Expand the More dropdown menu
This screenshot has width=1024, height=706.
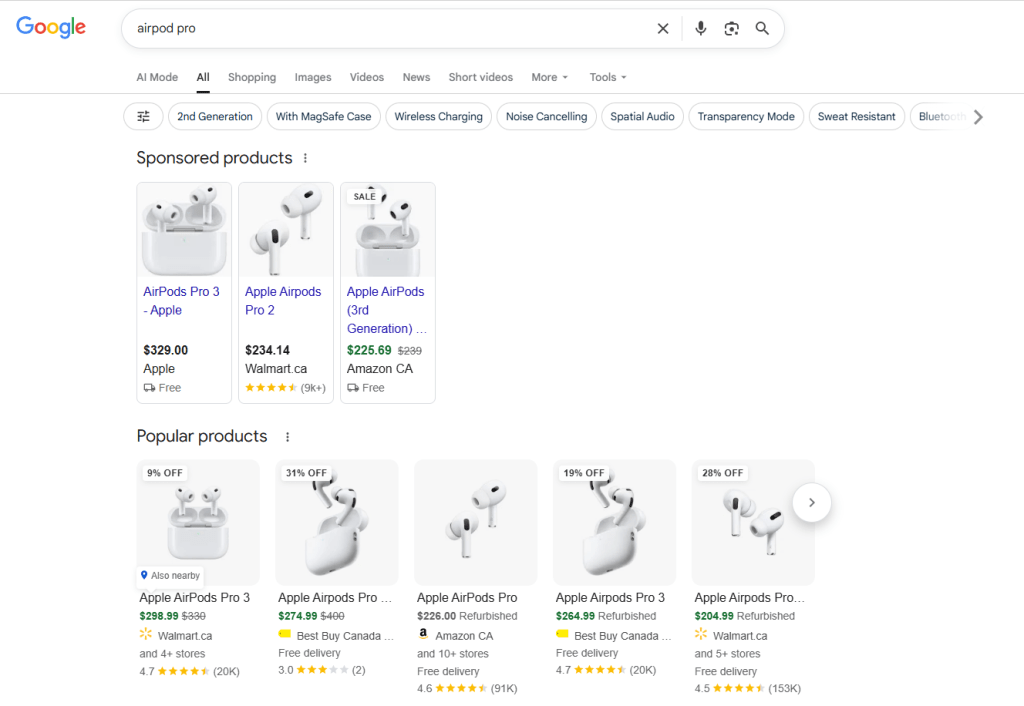(549, 77)
